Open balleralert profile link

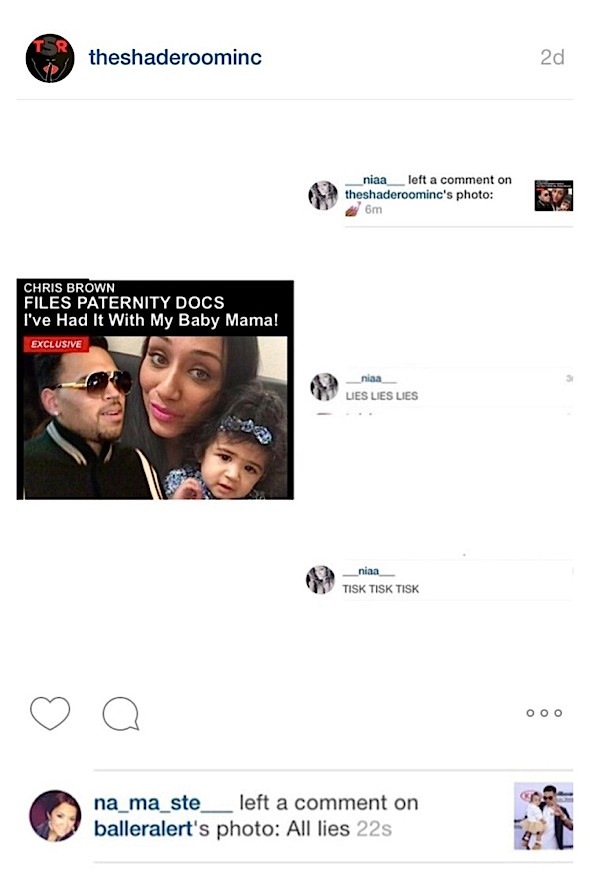pyautogui.click(x=143, y=829)
